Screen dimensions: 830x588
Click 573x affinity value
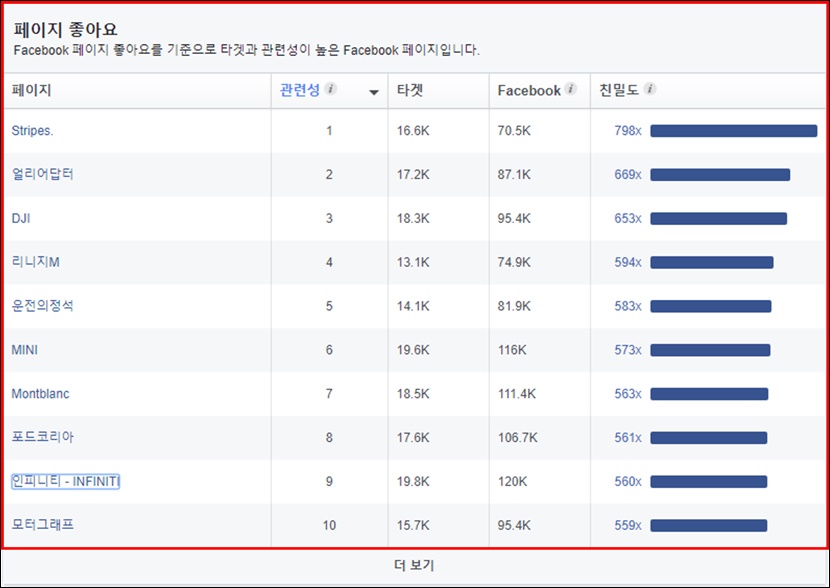point(628,350)
